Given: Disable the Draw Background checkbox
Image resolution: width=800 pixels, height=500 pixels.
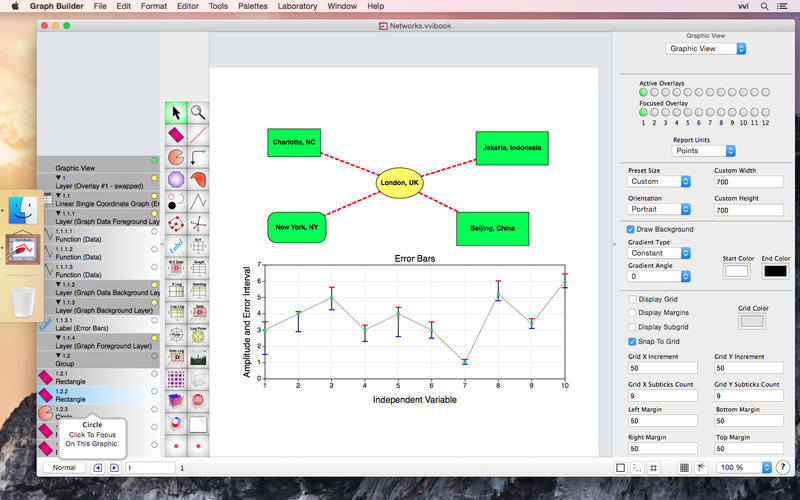Looking at the screenshot, I should (x=630, y=229).
